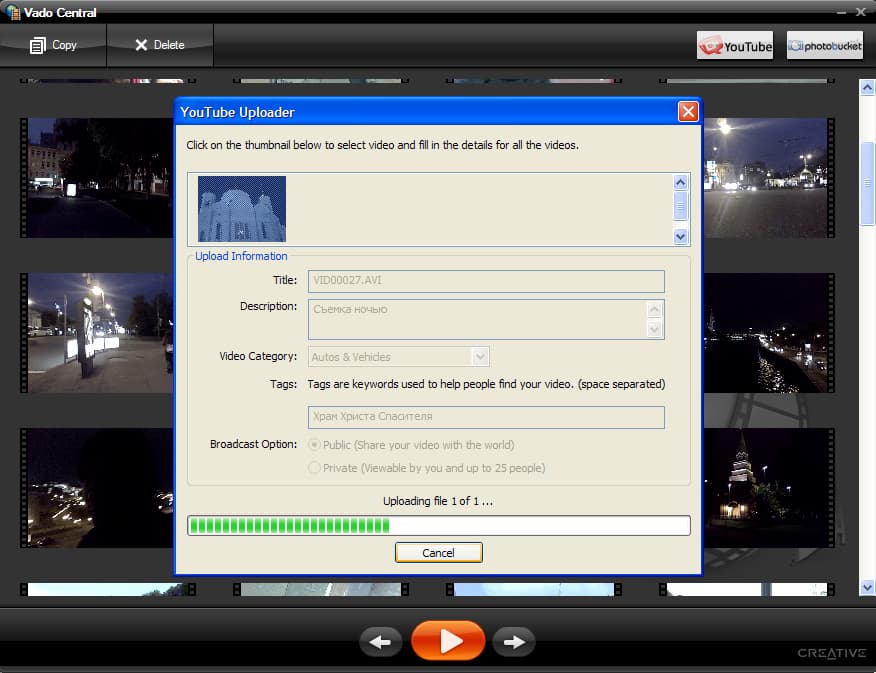Go to the next video with right arrow
This screenshot has height=673, width=876.
click(514, 642)
